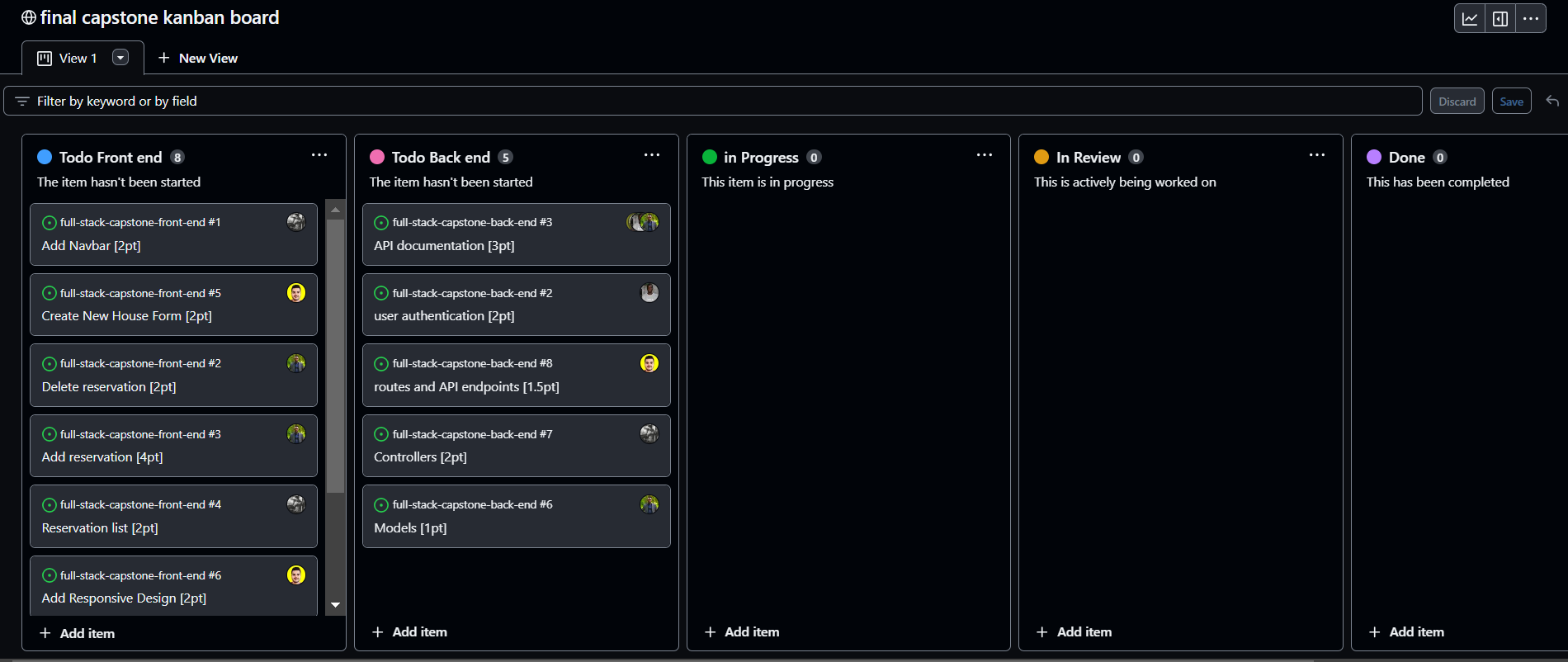The height and width of the screenshot is (662, 1568).
Task: Select the filter icon in the filter bar
Action: [21, 100]
